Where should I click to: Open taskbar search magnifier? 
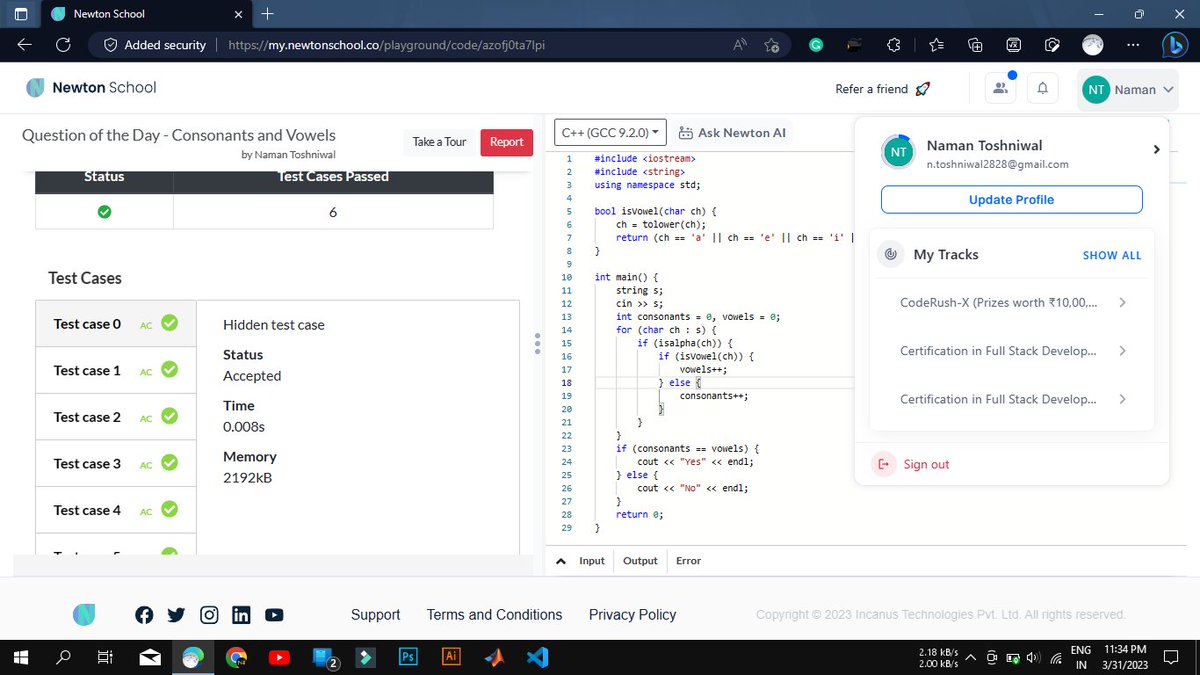click(x=63, y=657)
